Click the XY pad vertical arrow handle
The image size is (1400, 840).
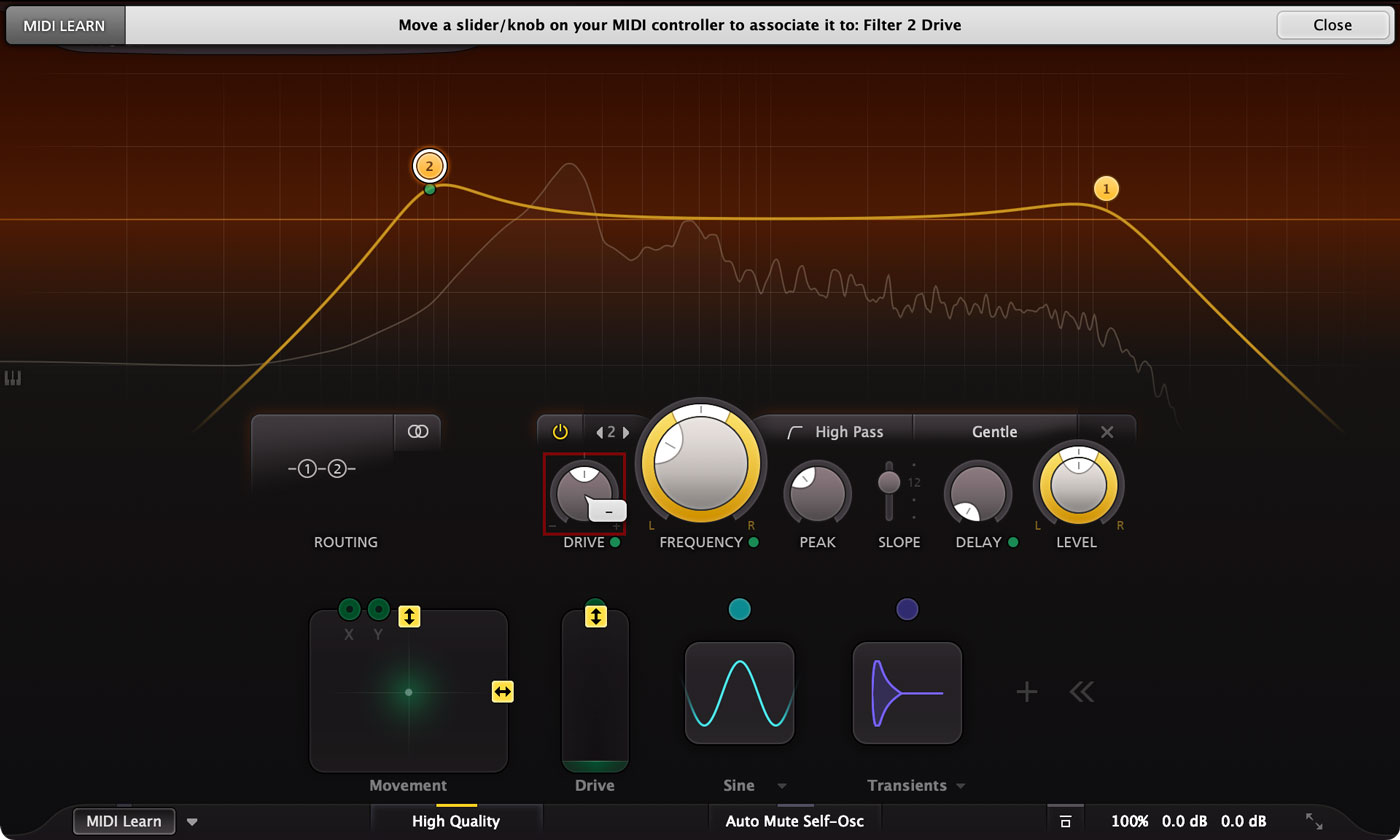409,616
